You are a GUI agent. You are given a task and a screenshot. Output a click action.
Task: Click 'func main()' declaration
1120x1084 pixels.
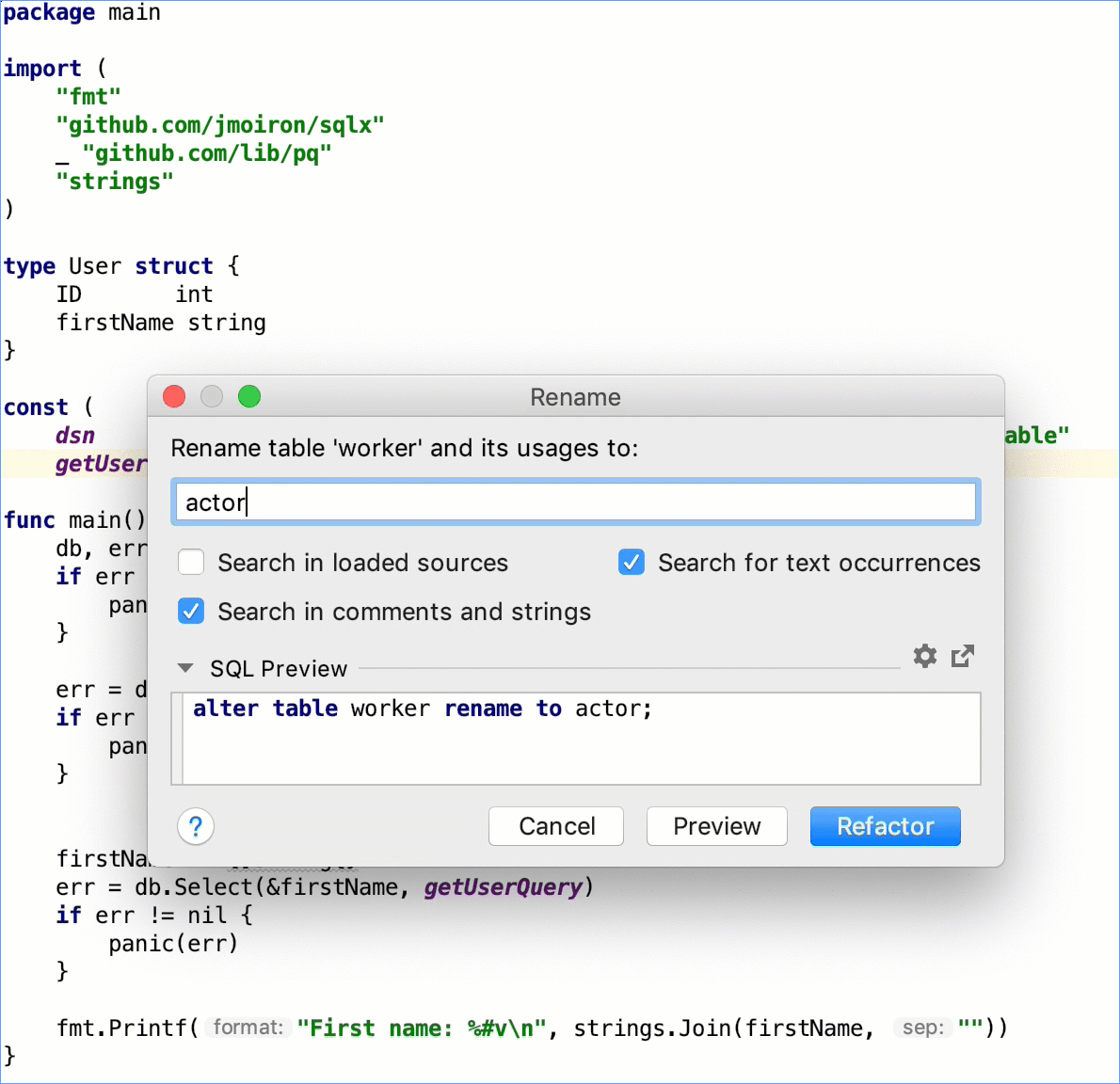point(75,519)
